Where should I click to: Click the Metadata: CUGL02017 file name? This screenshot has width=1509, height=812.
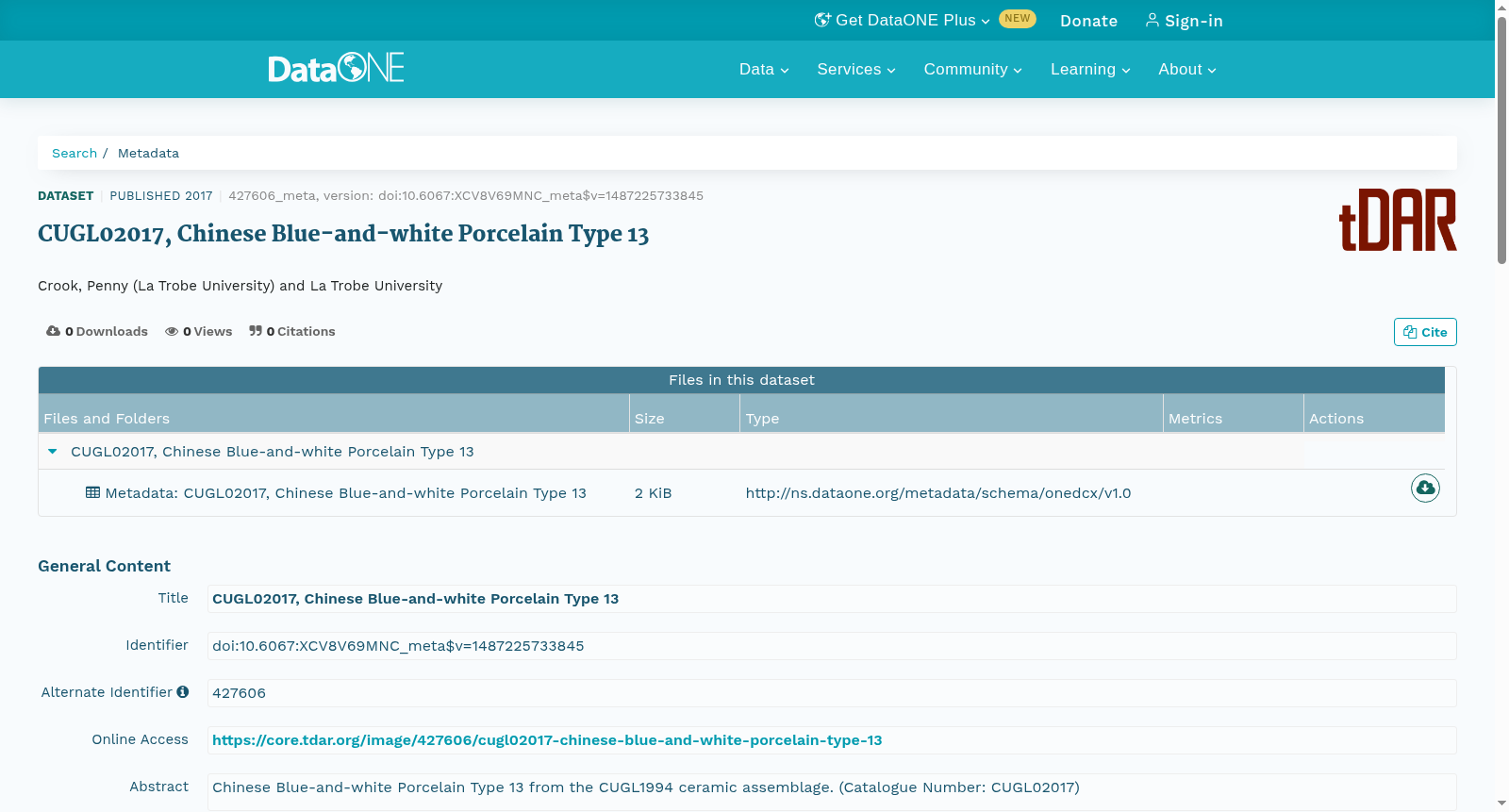point(345,493)
